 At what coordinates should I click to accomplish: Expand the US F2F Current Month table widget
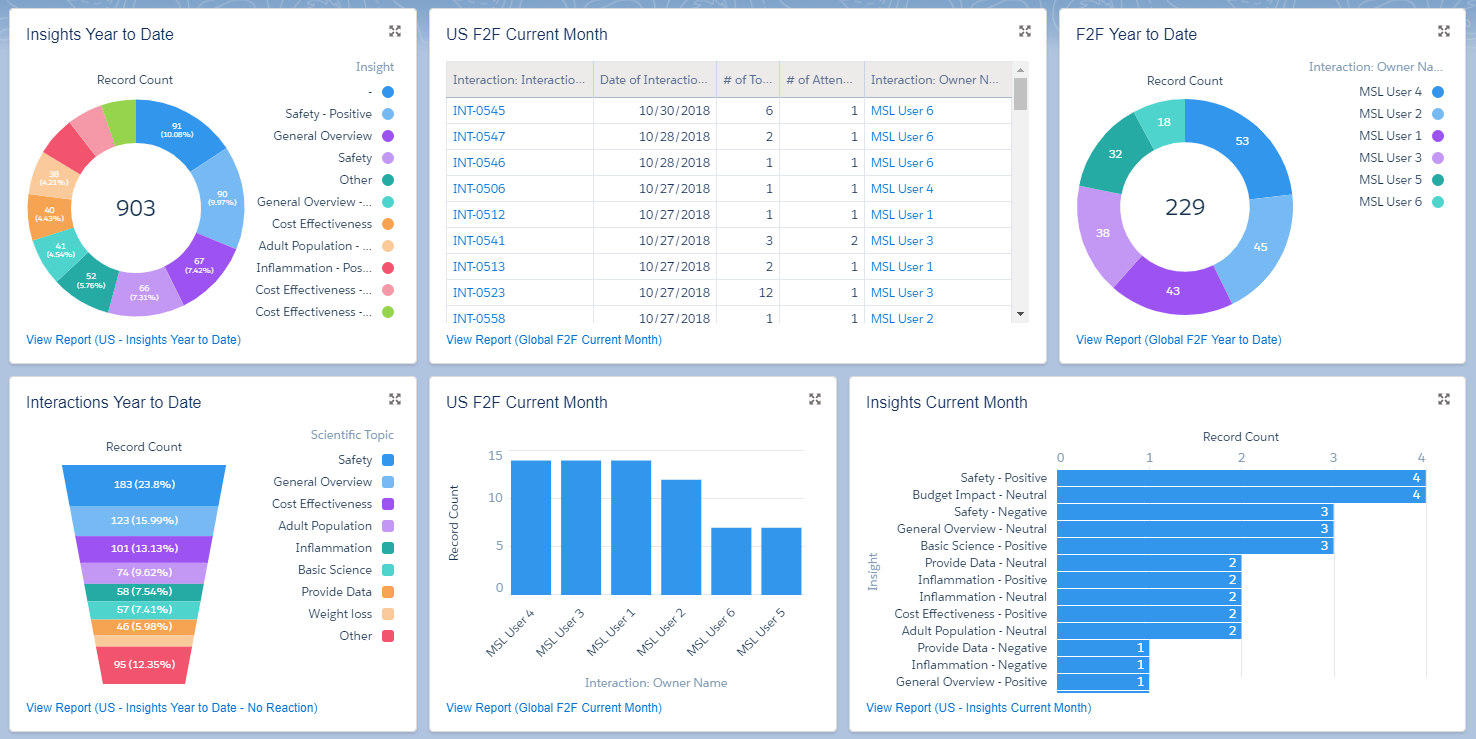(1025, 31)
